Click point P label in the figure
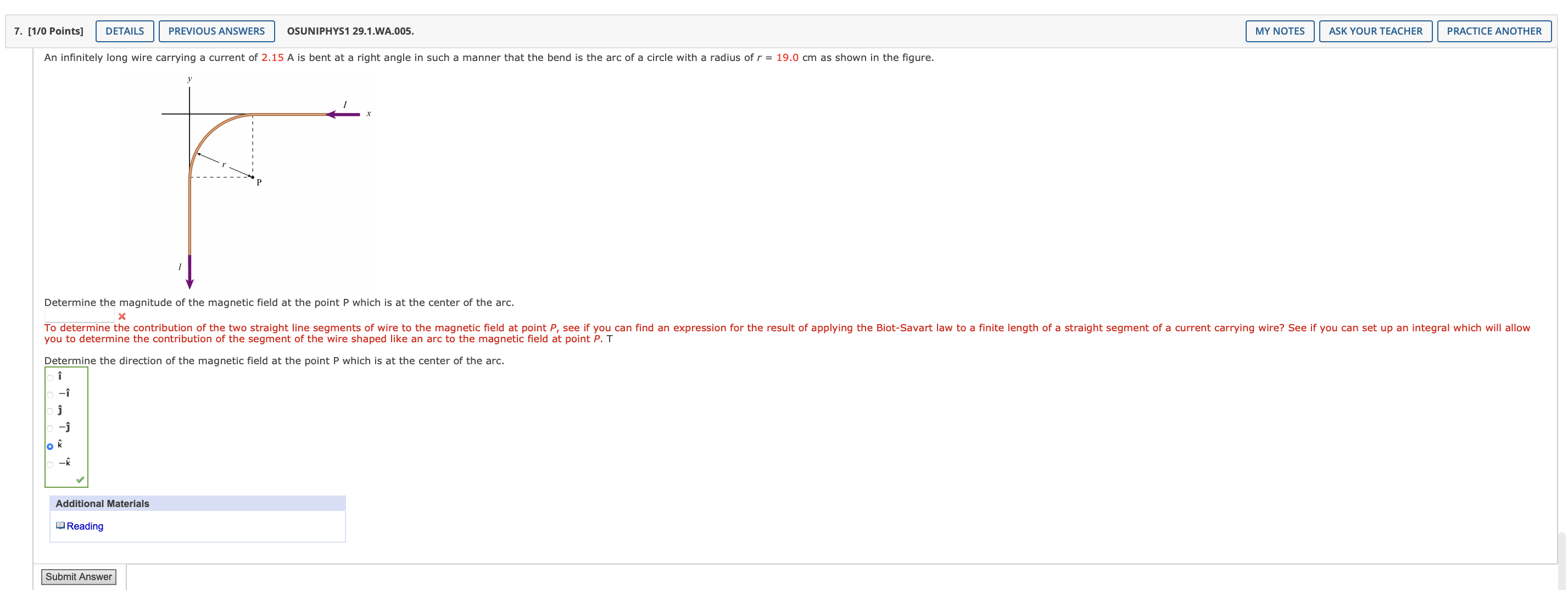 pyautogui.click(x=258, y=182)
